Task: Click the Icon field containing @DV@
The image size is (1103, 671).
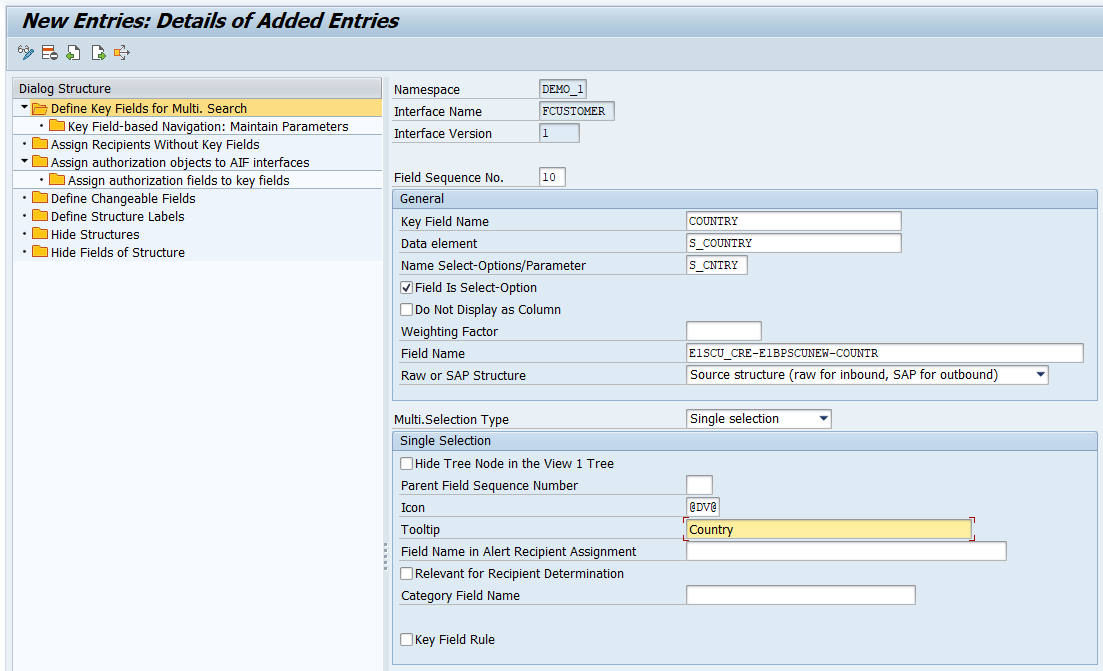Action: coord(703,507)
